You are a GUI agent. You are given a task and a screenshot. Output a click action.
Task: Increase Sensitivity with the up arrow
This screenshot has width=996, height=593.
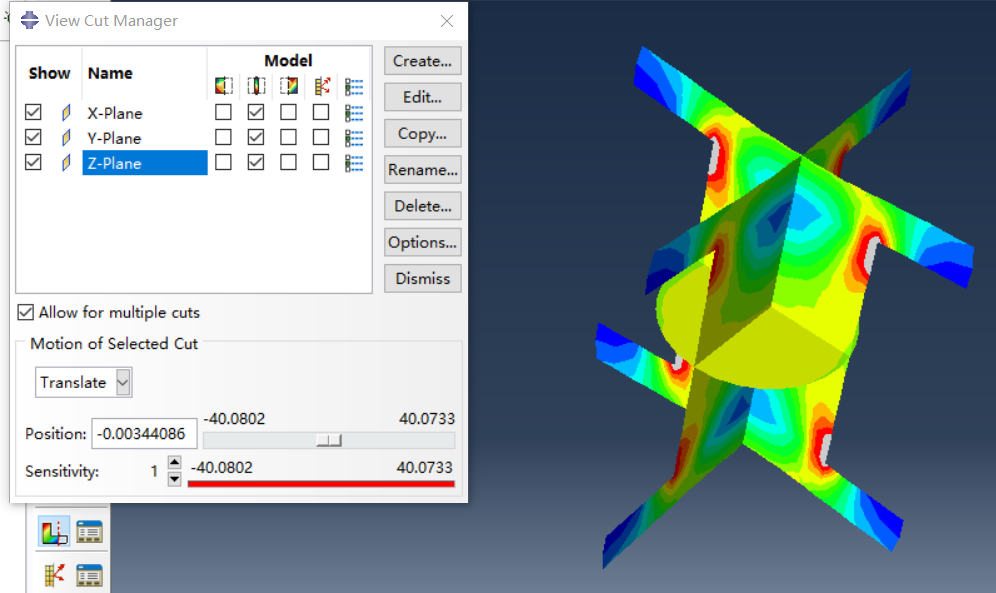tap(174, 462)
